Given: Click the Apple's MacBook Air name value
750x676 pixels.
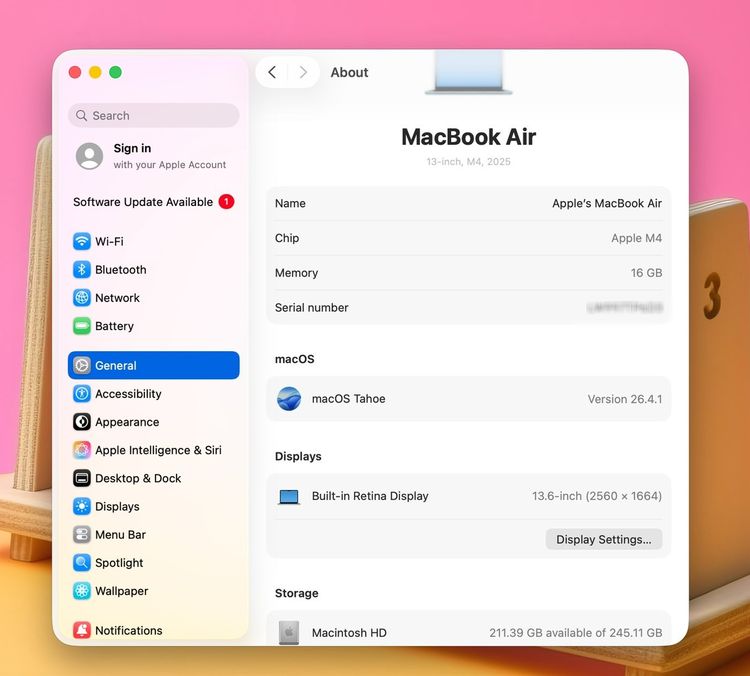Looking at the screenshot, I should coord(607,203).
